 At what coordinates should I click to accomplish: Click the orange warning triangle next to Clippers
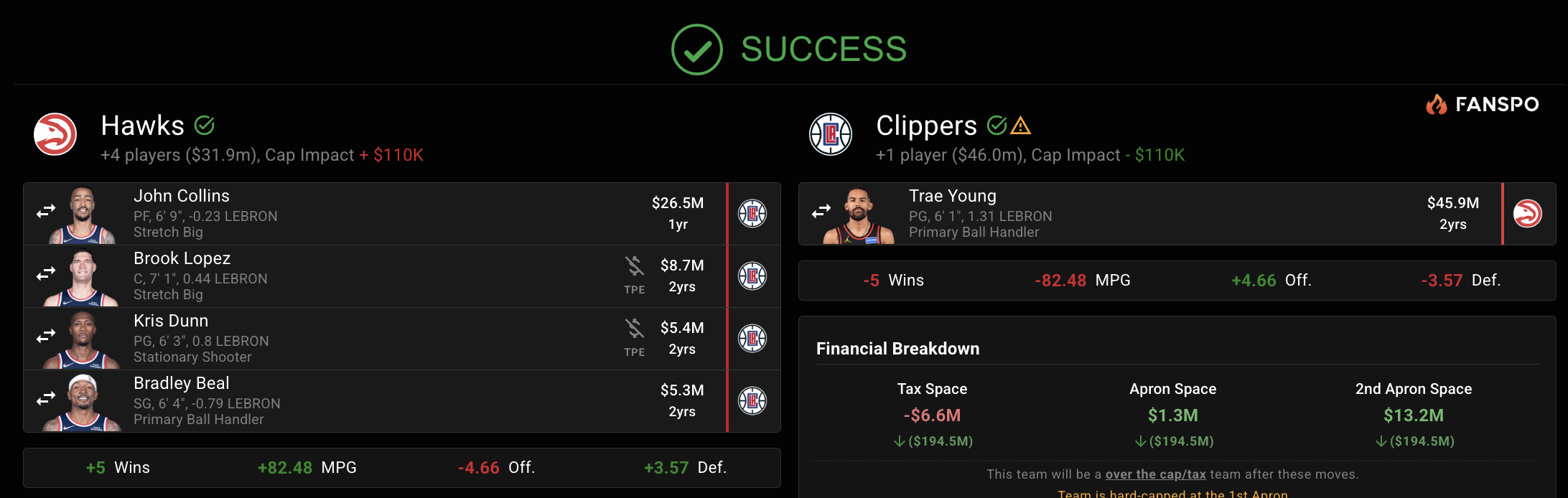click(1021, 126)
